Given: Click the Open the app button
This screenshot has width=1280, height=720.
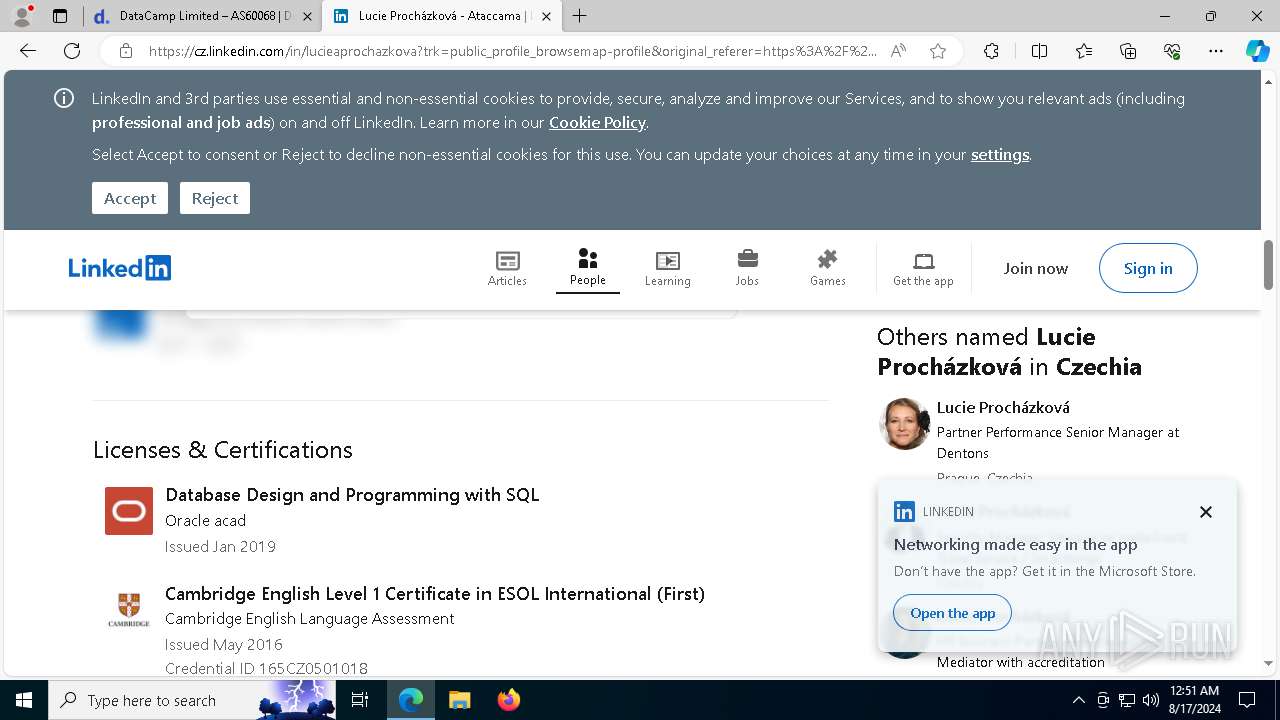Looking at the screenshot, I should tap(952, 613).
